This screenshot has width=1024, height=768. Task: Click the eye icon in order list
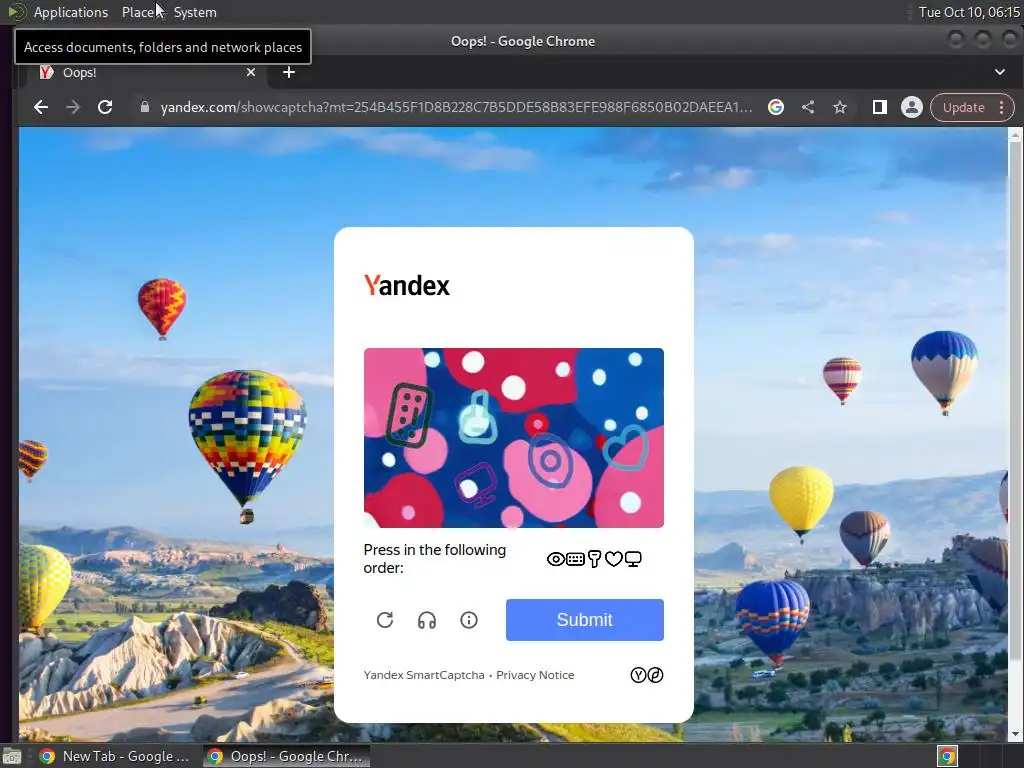coord(555,559)
